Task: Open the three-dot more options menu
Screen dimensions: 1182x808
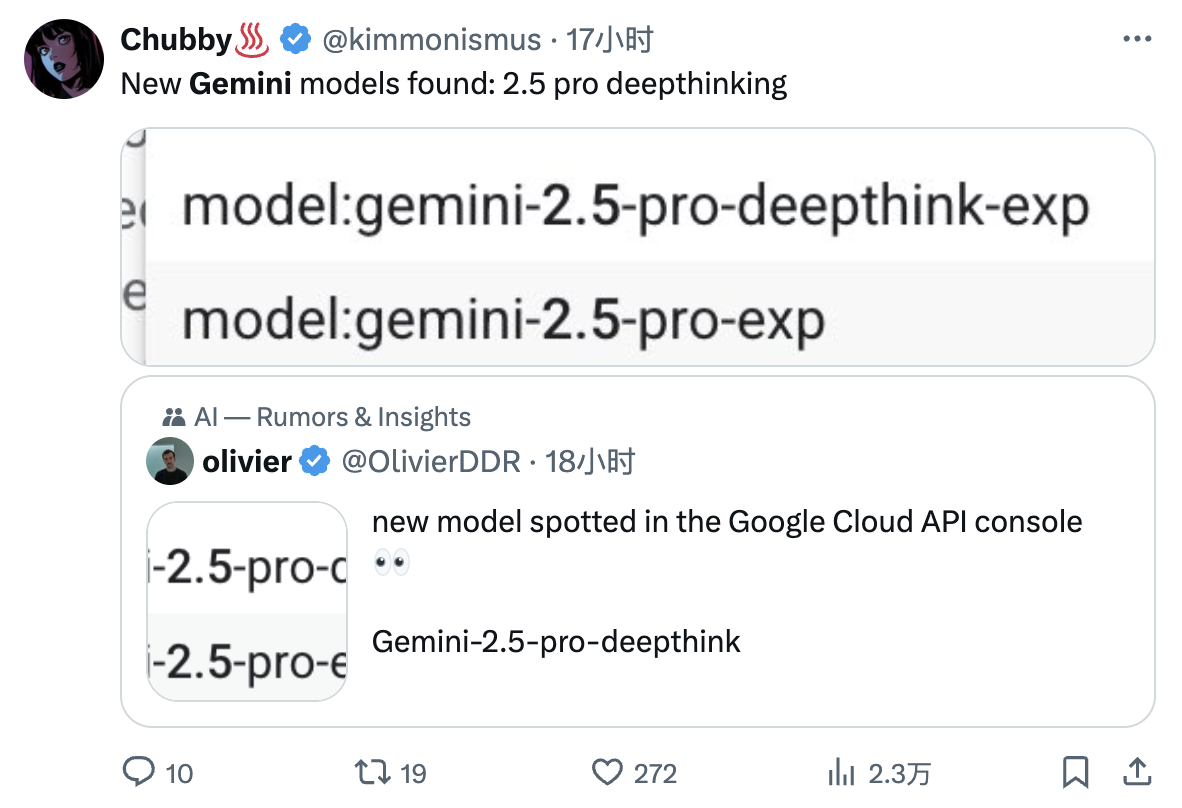Action: click(x=1137, y=38)
